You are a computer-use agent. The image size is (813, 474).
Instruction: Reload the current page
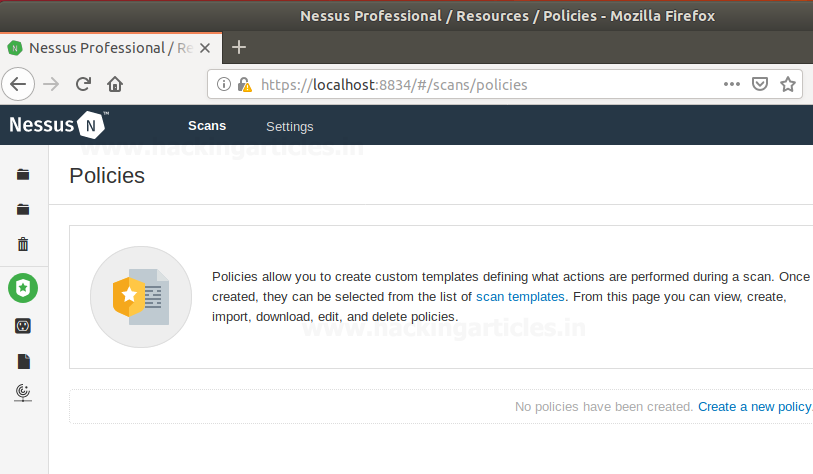(84, 84)
